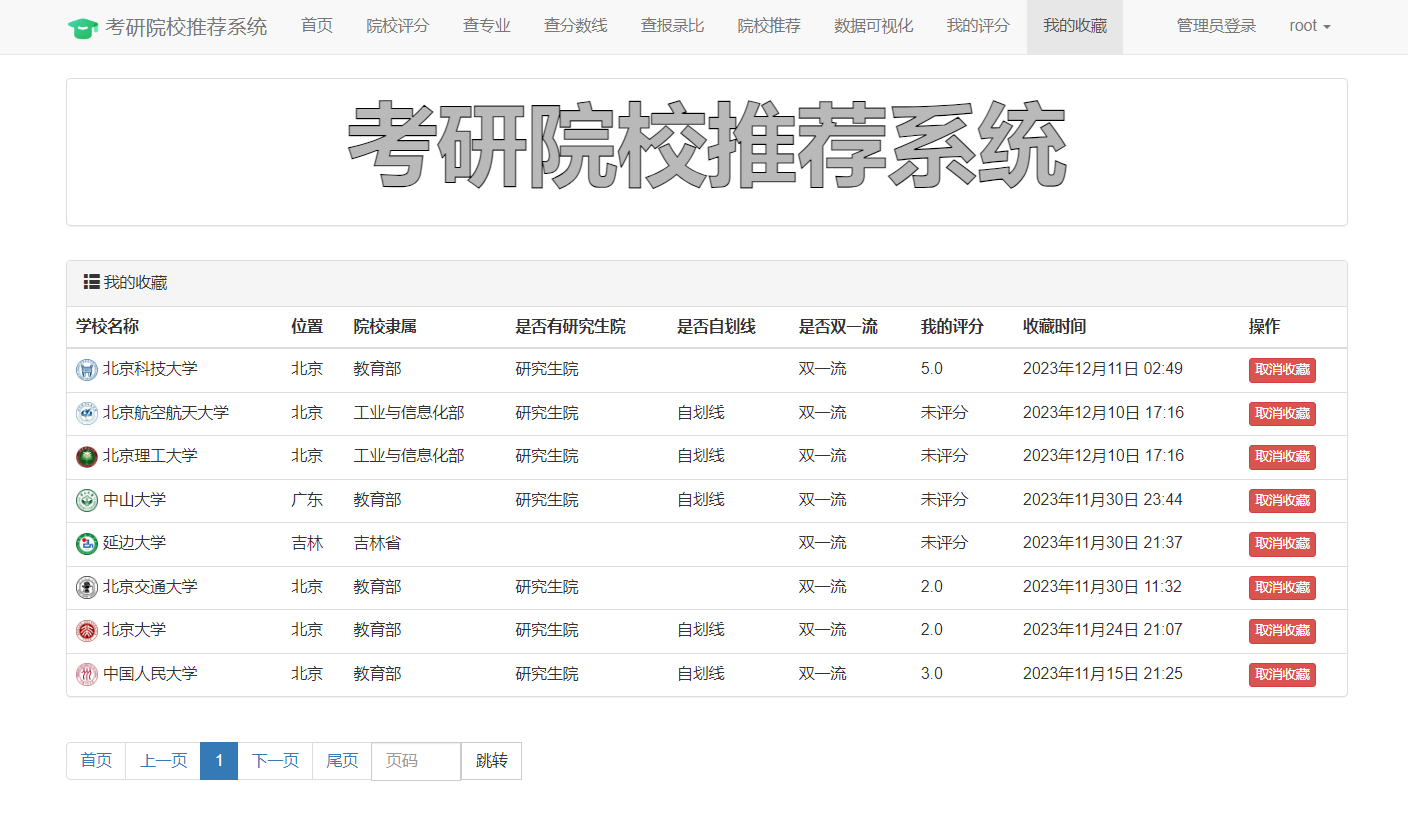Select page 1 in pagination
Image resolution: width=1408 pixels, height=813 pixels.
[219, 761]
